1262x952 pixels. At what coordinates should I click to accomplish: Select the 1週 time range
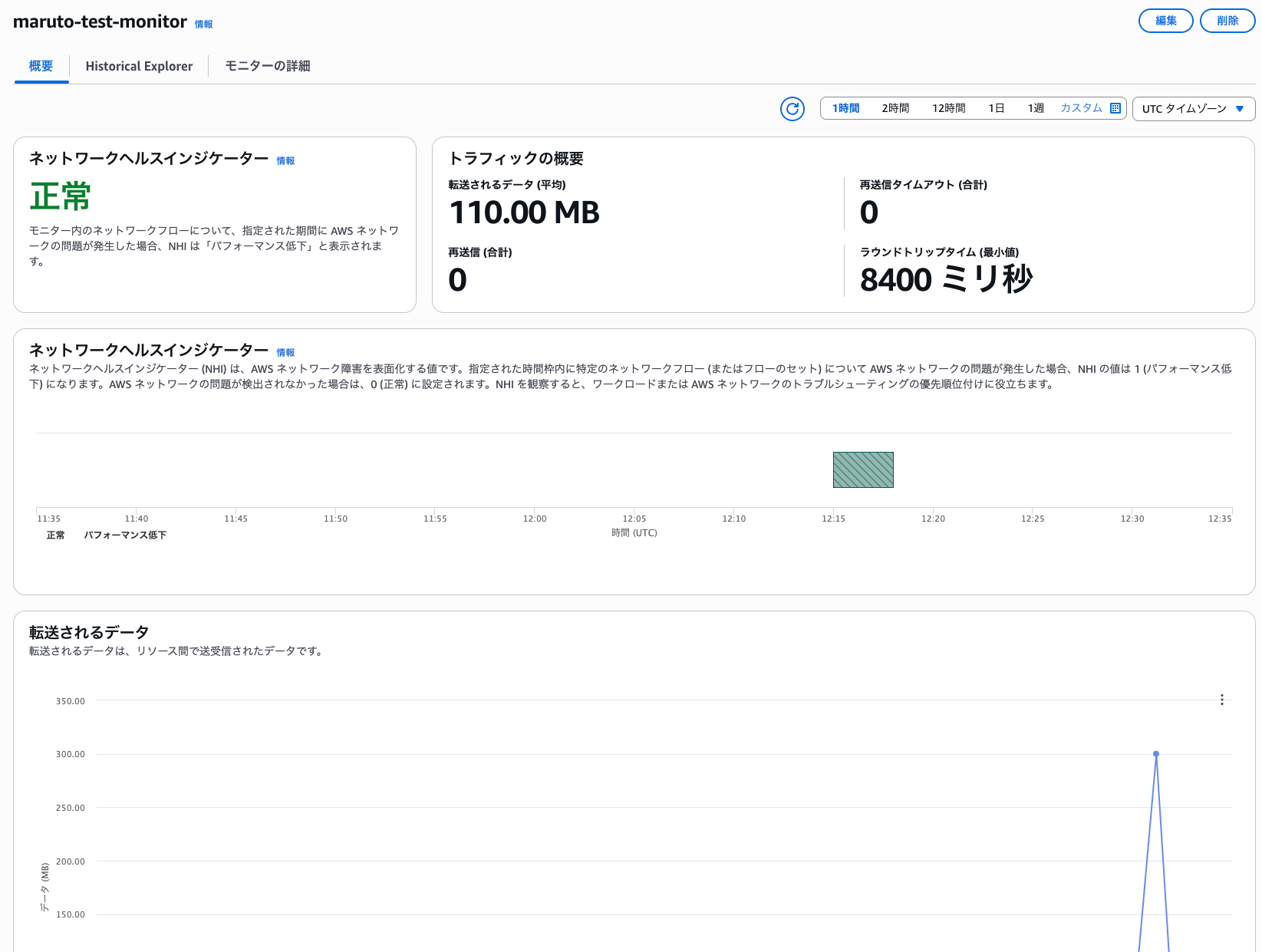click(1036, 108)
